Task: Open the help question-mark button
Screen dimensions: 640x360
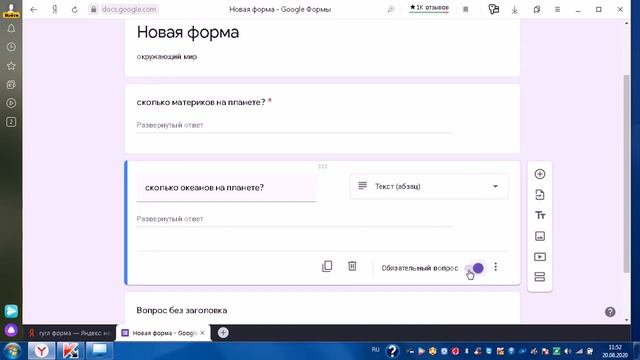Action: point(610,312)
